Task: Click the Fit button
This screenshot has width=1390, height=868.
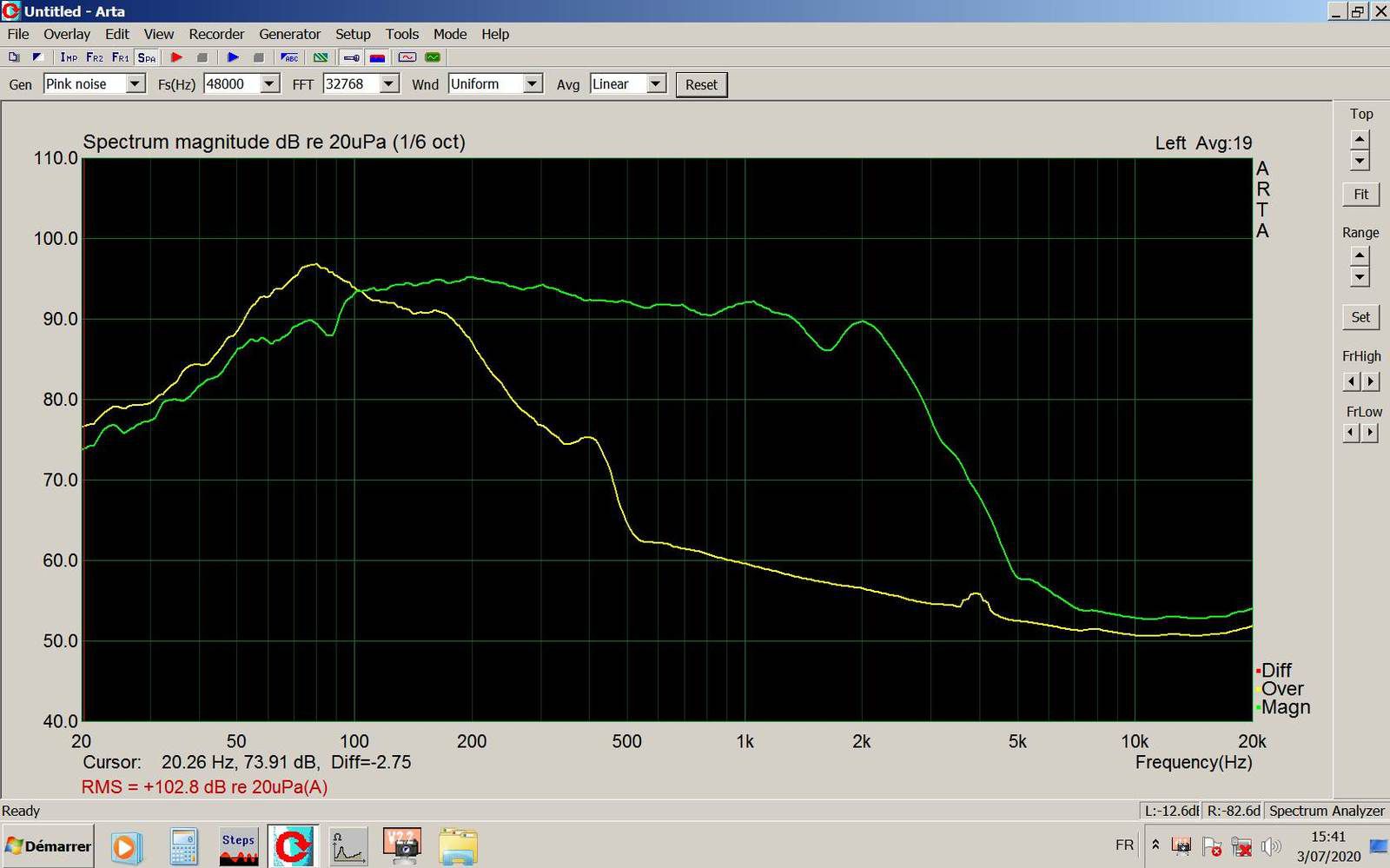Action: pyautogui.click(x=1360, y=195)
